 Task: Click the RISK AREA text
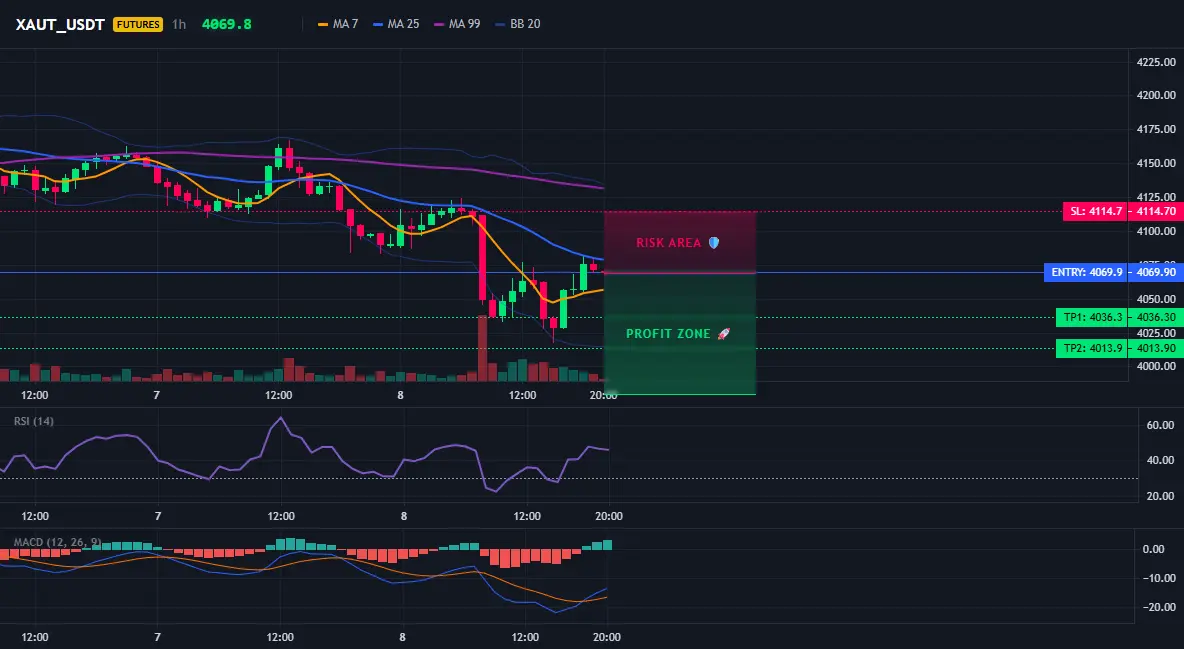(x=669, y=243)
